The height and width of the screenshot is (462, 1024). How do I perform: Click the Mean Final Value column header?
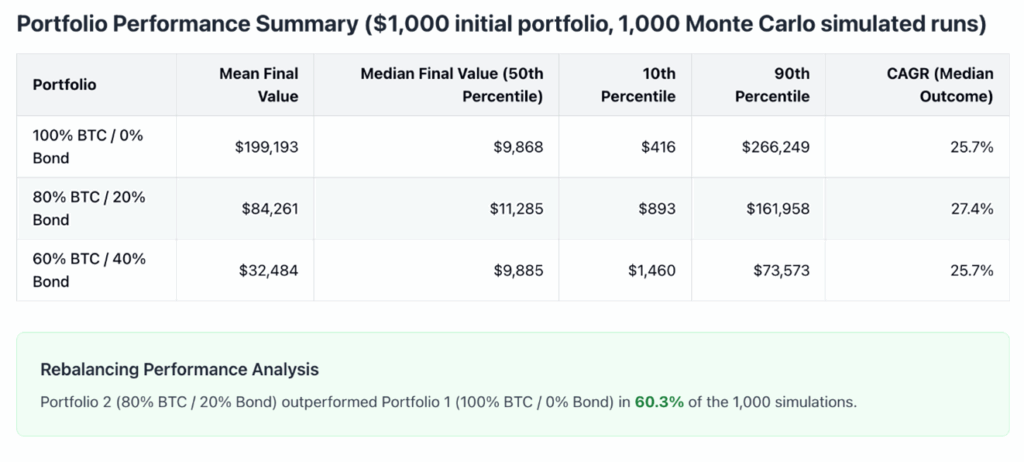[259, 85]
